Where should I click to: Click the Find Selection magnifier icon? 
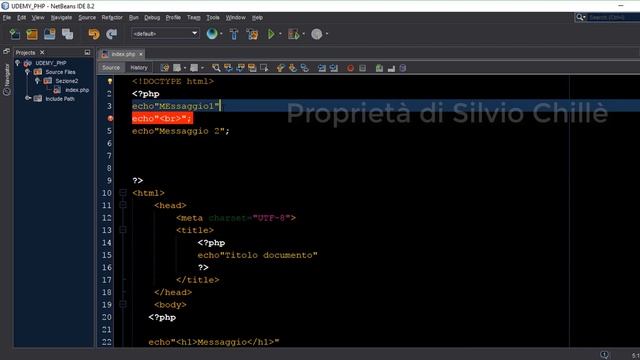pyautogui.click(x=216, y=68)
